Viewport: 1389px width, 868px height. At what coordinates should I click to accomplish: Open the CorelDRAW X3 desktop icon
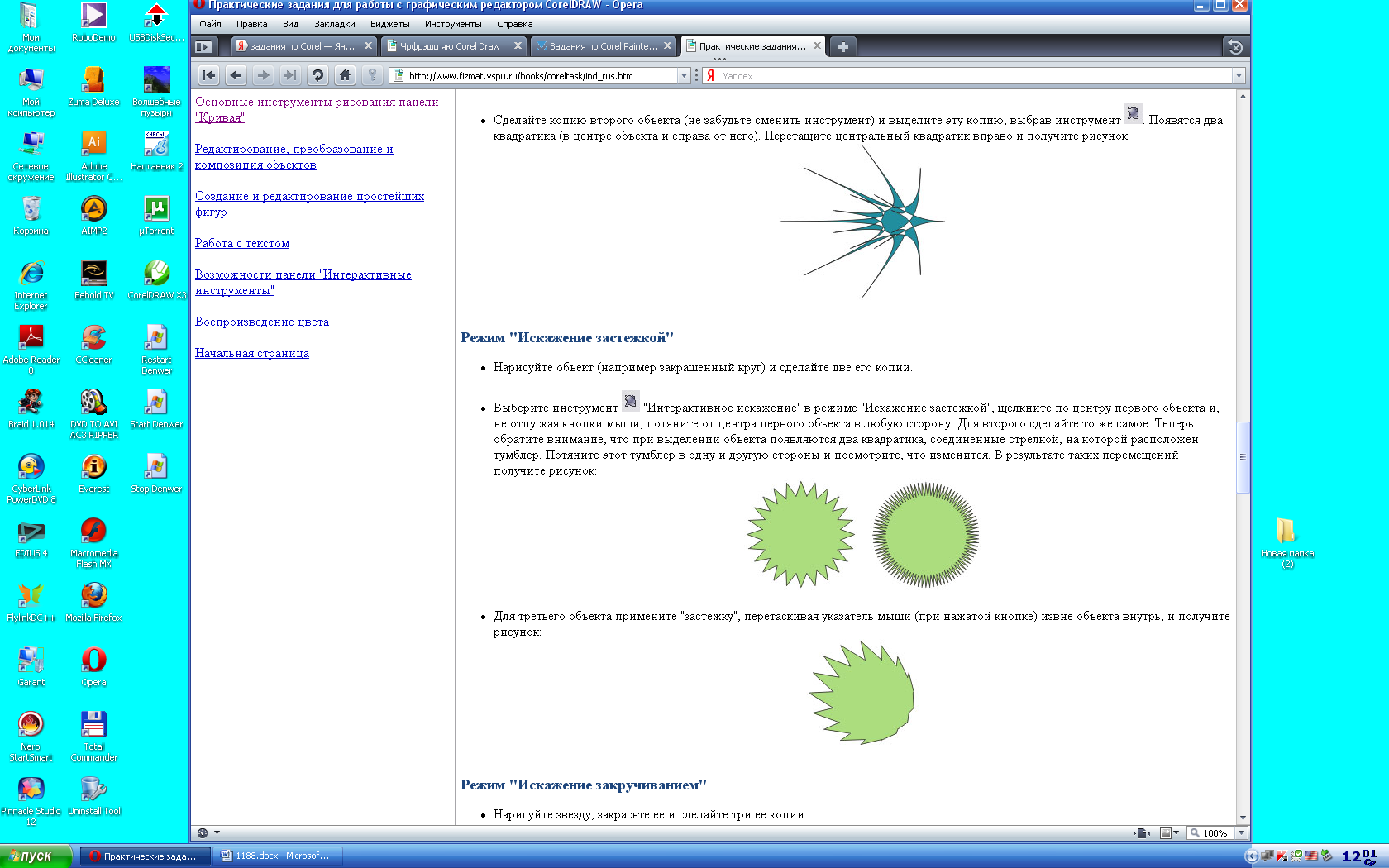tap(156, 280)
